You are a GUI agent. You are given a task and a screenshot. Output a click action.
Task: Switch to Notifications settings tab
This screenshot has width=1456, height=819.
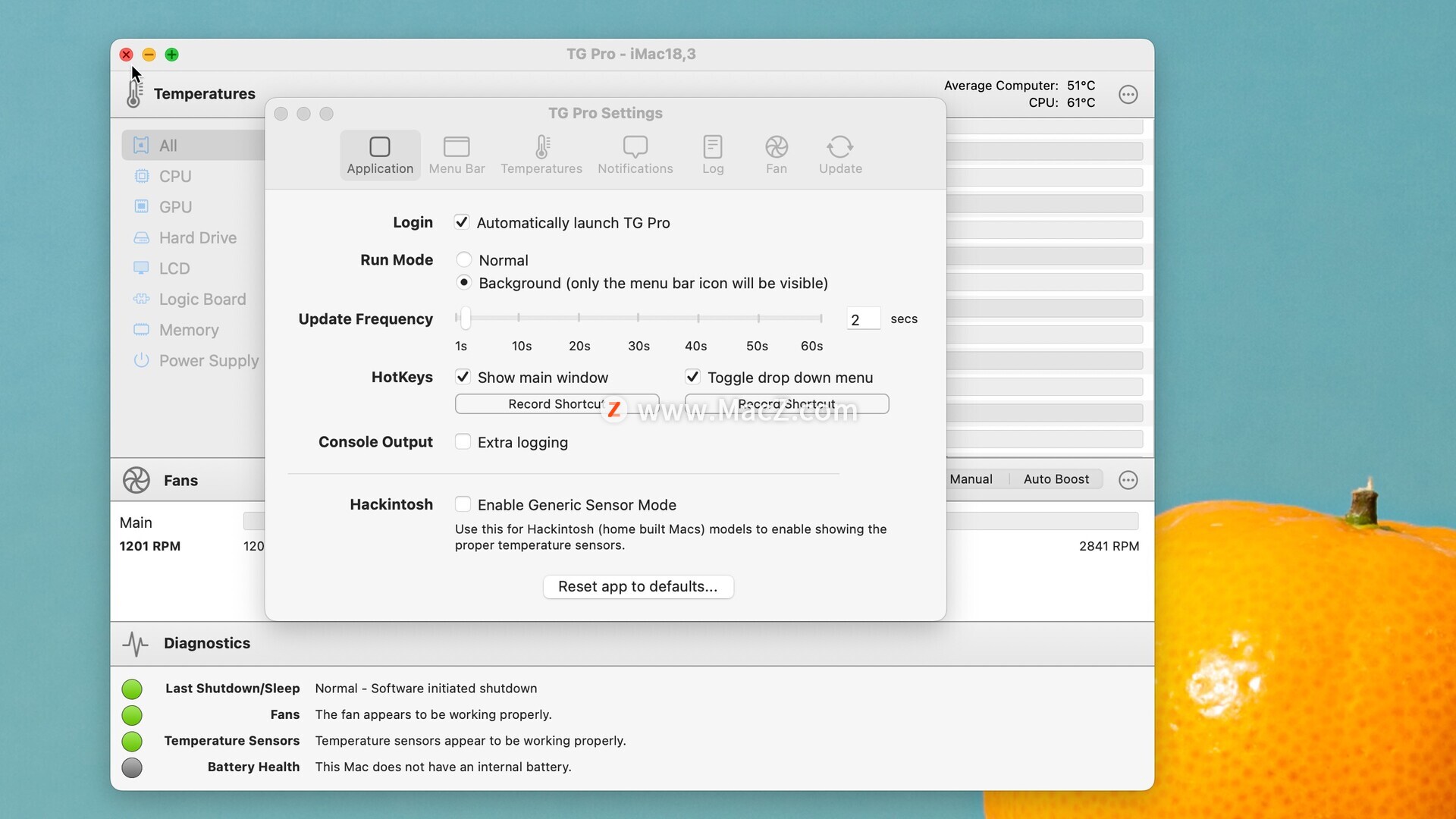click(635, 155)
